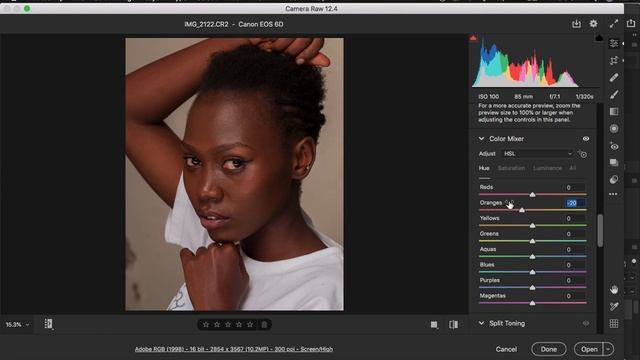Click the histogram graph
Screen dimensions: 640x360
pos(535,62)
